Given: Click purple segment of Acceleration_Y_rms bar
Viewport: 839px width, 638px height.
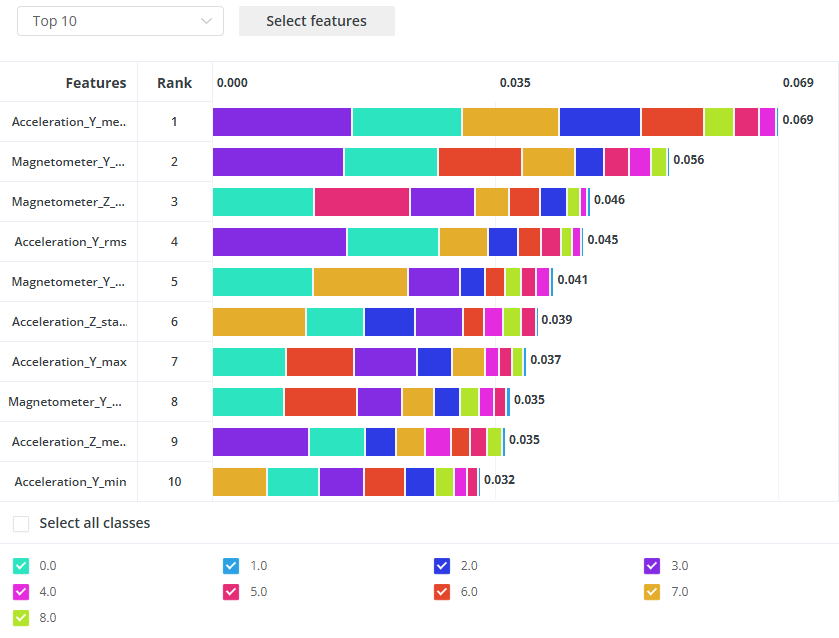Looking at the screenshot, I should pyautogui.click(x=279, y=242).
